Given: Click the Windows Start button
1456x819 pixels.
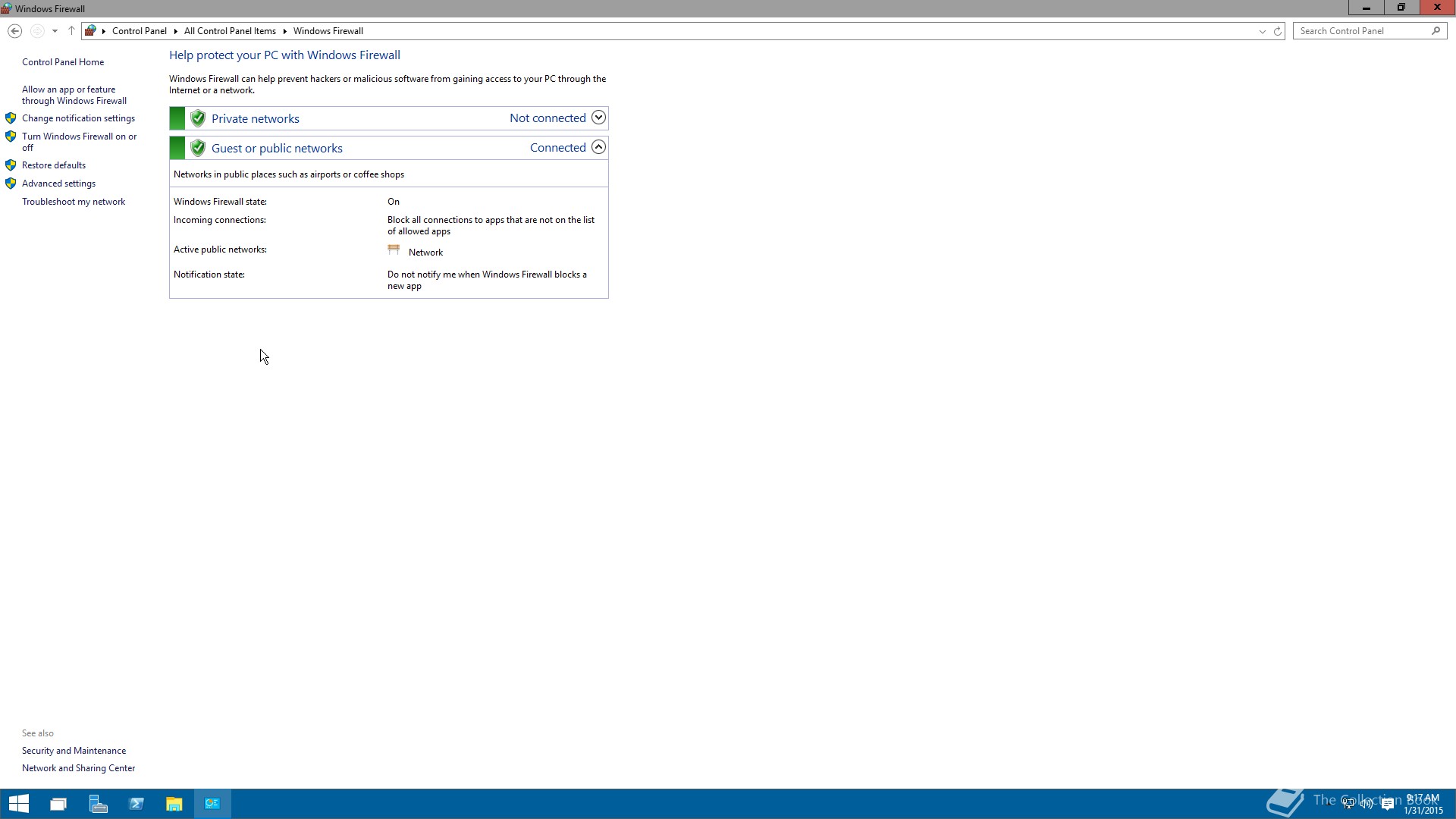Looking at the screenshot, I should click(x=18, y=804).
